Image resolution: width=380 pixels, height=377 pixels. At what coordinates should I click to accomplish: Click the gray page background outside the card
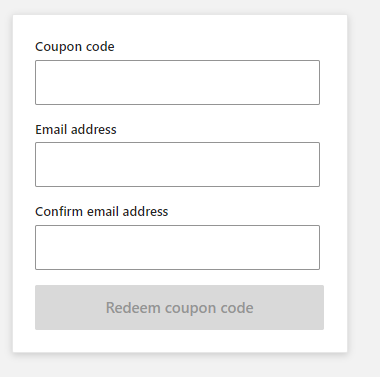pyautogui.click(x=364, y=187)
